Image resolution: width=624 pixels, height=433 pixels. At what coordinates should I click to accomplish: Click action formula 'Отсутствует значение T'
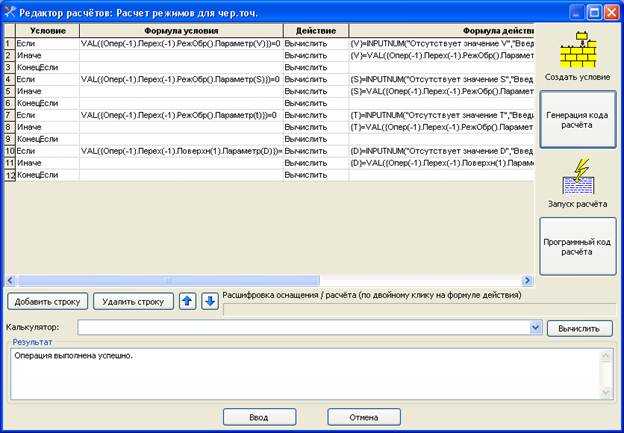(x=441, y=115)
